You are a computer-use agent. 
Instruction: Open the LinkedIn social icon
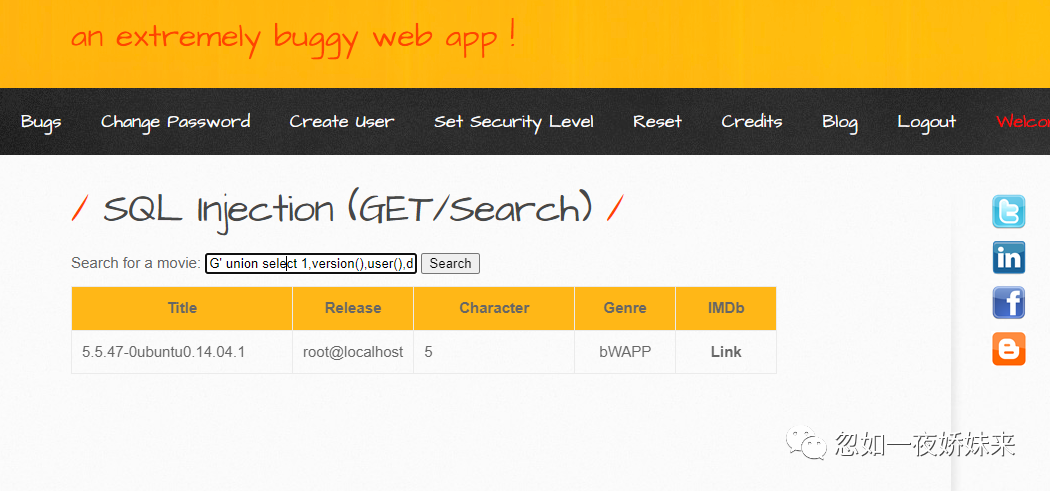point(1008,257)
